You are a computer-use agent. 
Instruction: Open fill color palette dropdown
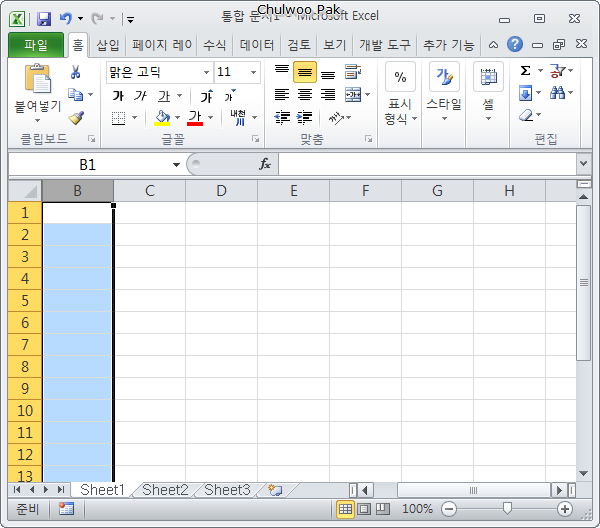coord(177,117)
